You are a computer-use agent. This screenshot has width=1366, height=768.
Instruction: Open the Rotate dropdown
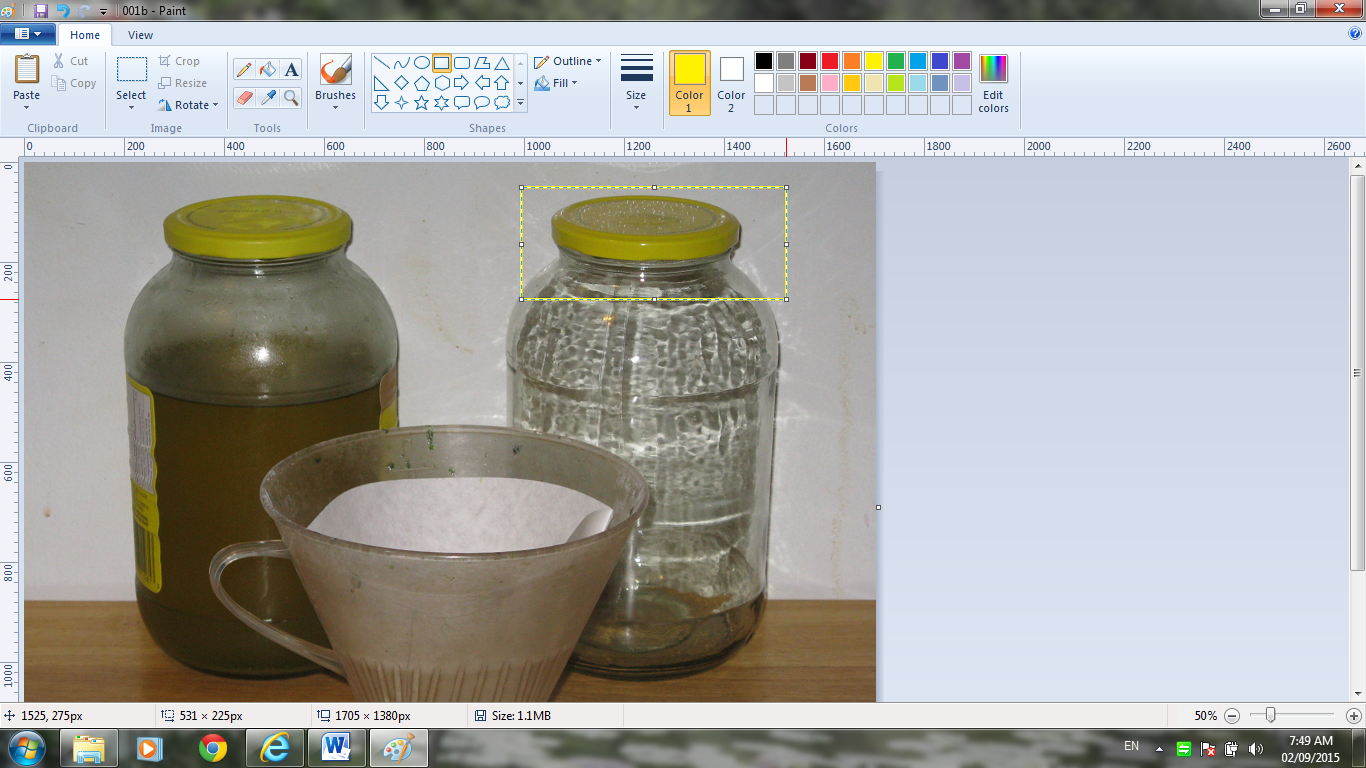point(188,105)
